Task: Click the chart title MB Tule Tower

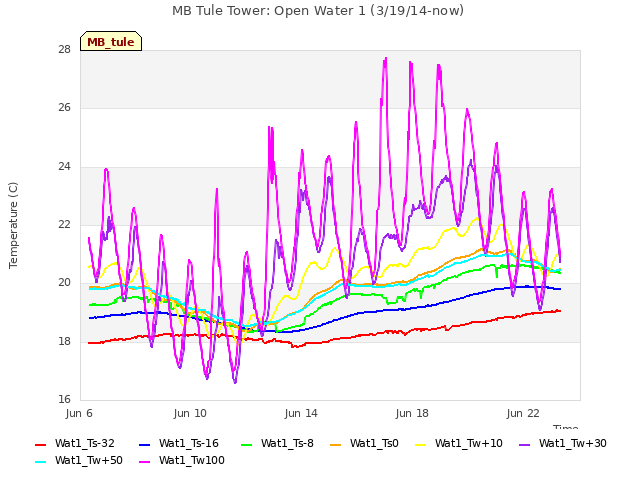Action: click(318, 11)
